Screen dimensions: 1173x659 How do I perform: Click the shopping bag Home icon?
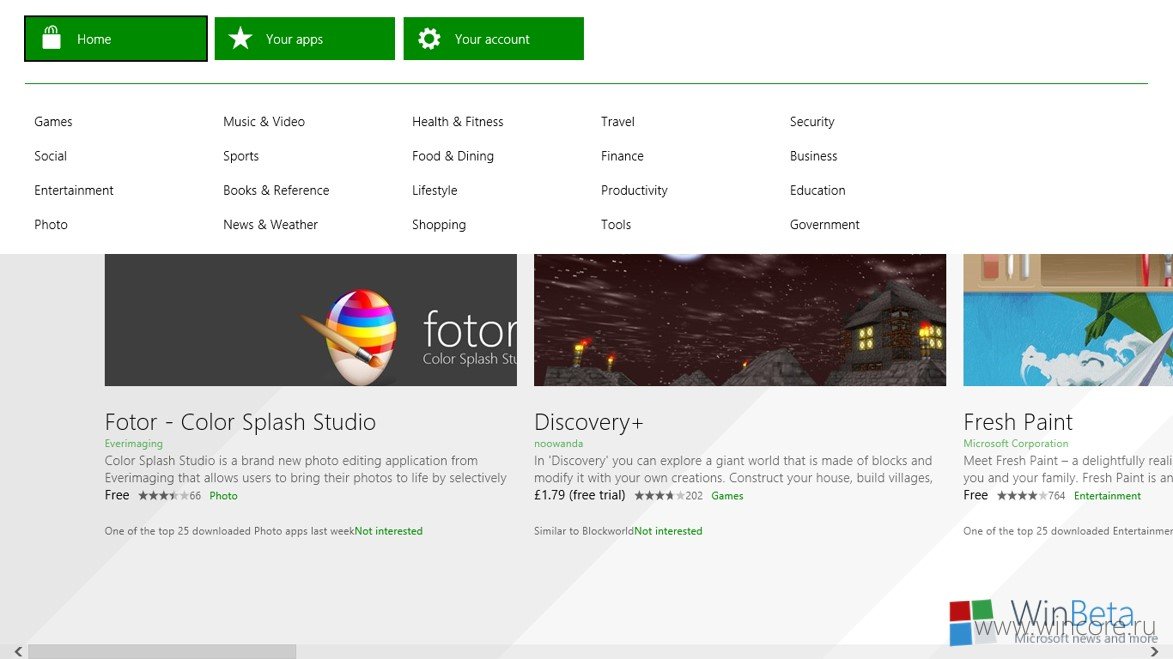pyautogui.click(x=52, y=37)
